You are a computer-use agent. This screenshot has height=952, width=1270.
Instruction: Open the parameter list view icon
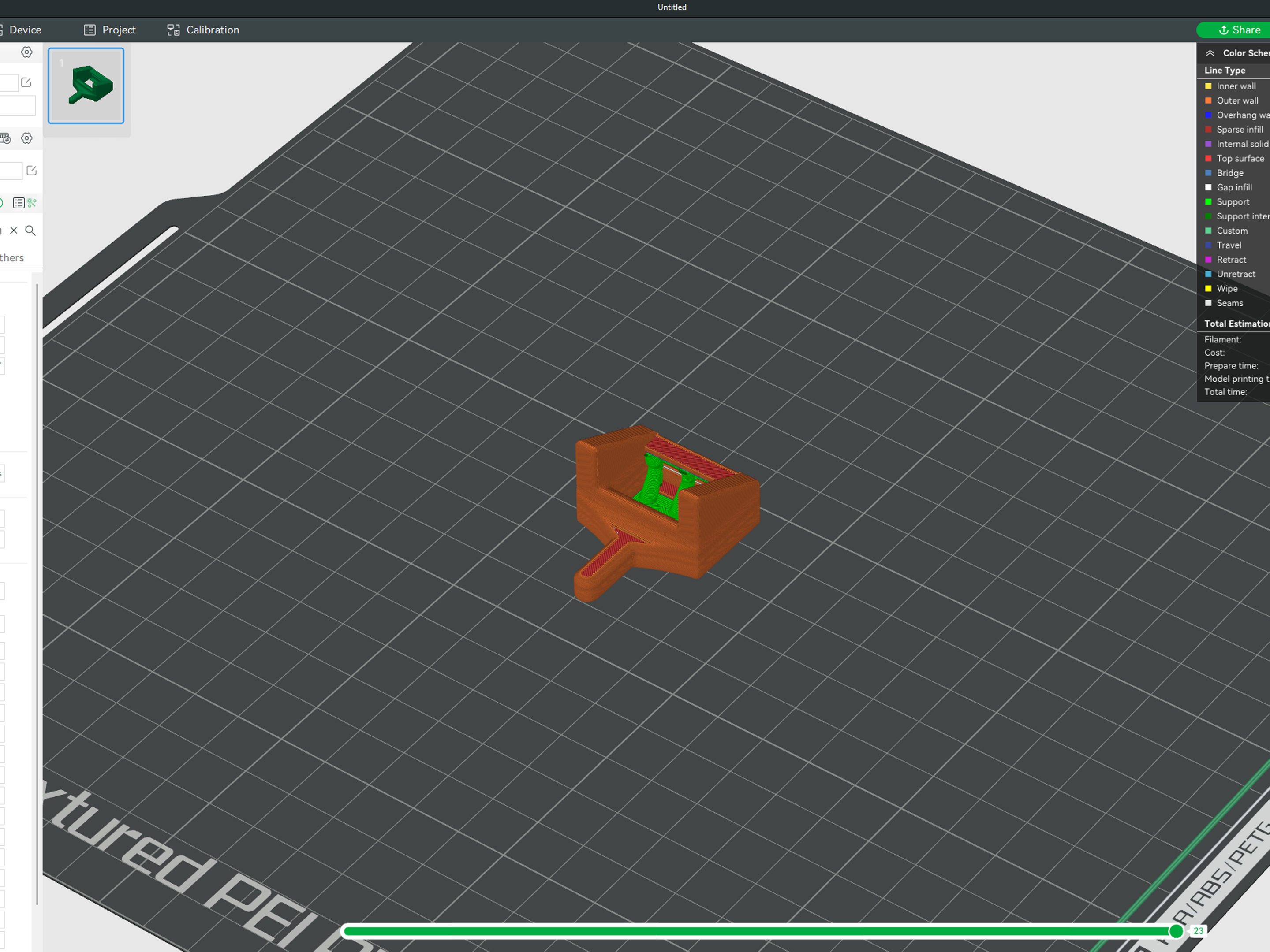19,203
